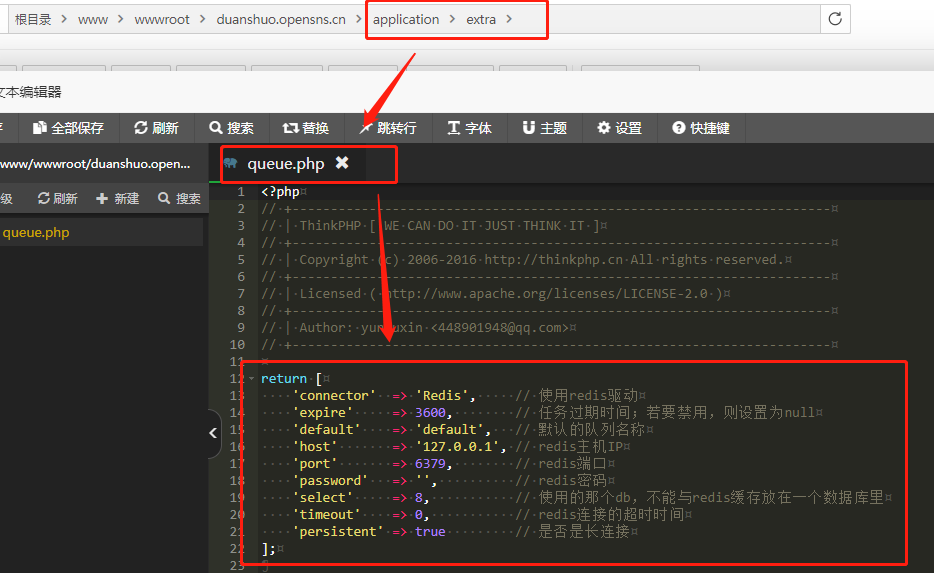Image resolution: width=934 pixels, height=573 pixels.
Task: Collapse the sidebar with the left chevron
Action: (213, 433)
